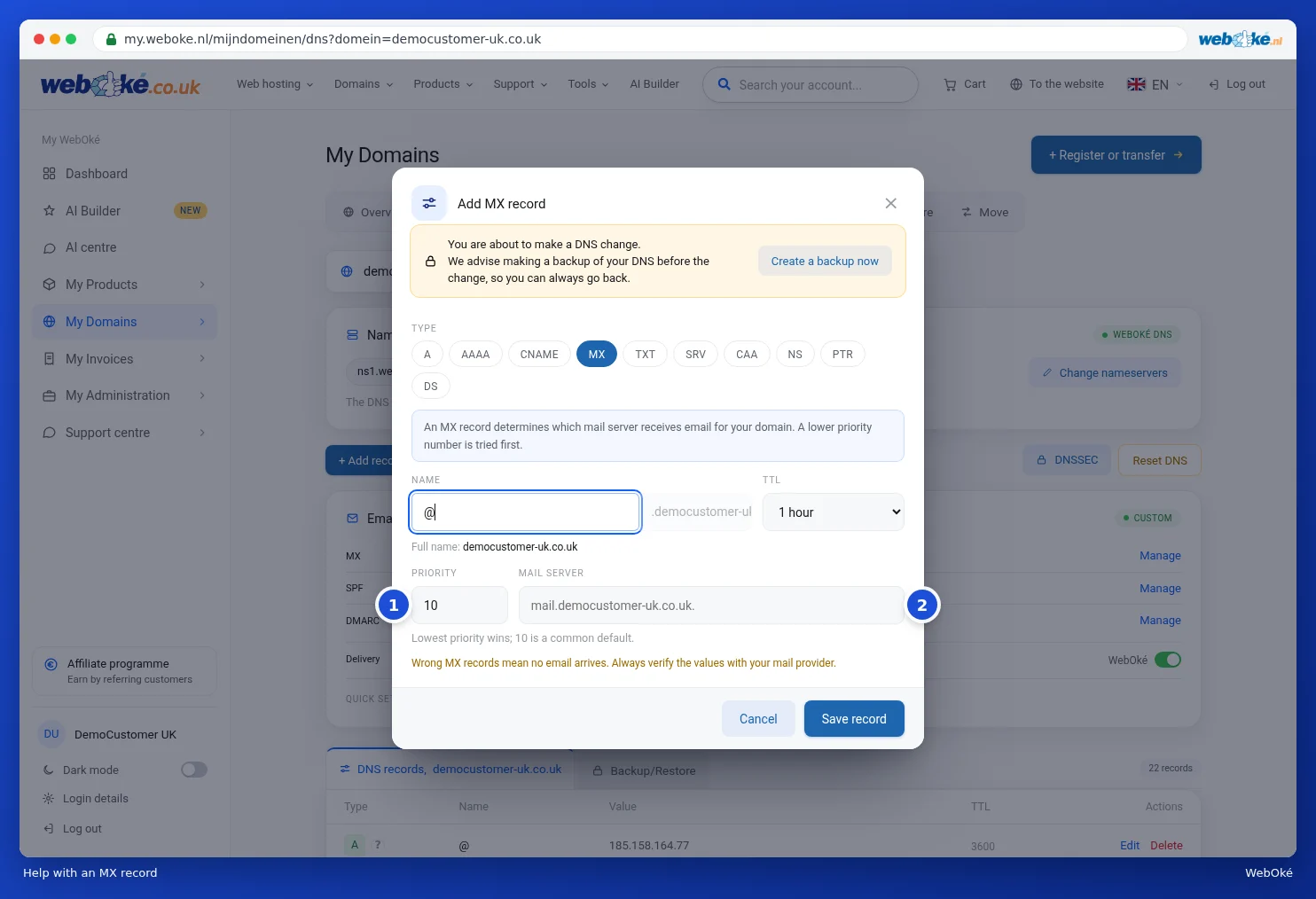Screen dimensions: 1316x899
Task: Click the My Products box icon
Action: 50,285
